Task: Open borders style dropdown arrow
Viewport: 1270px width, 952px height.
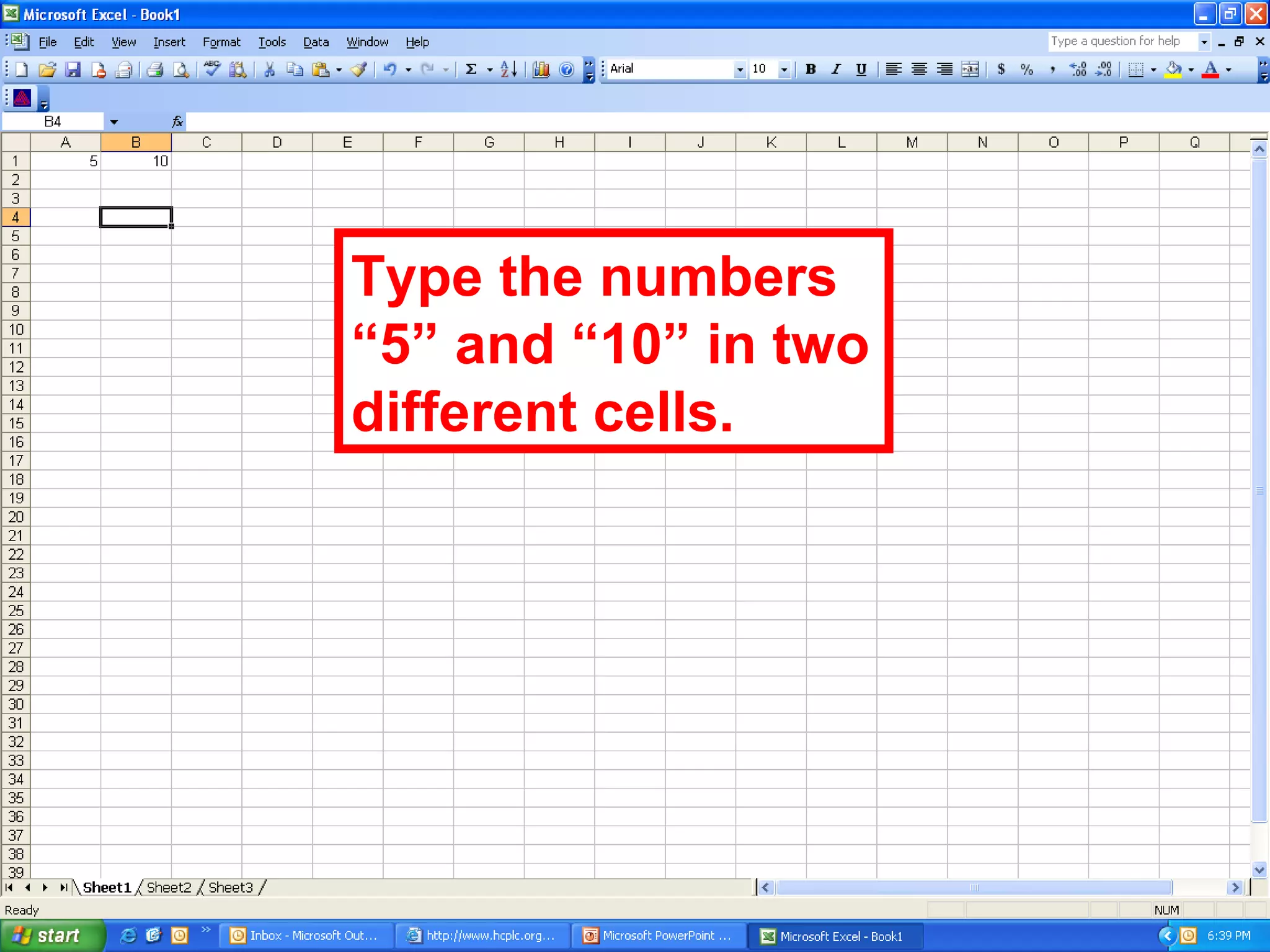Action: tap(1153, 69)
